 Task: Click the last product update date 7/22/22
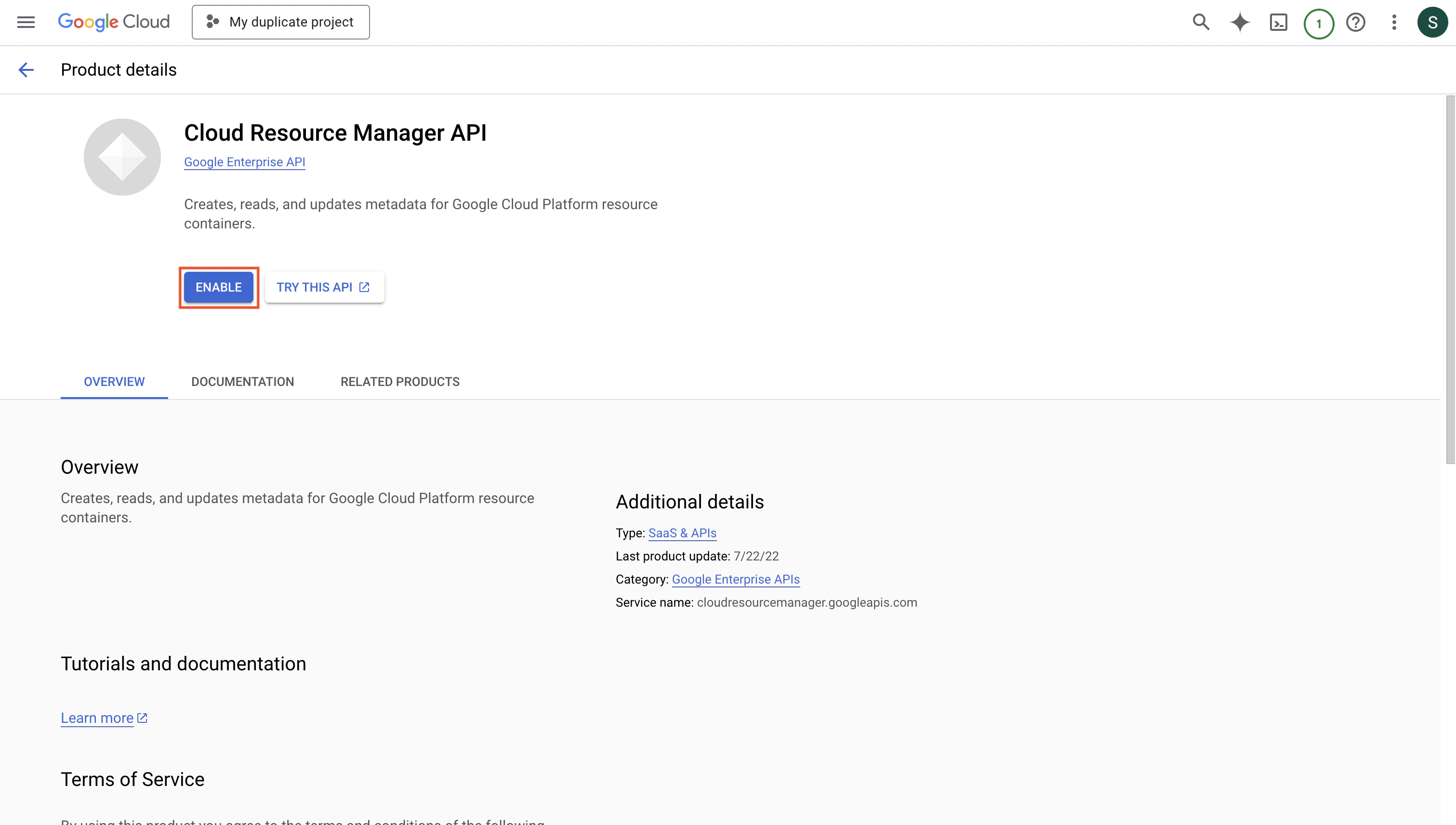coord(756,557)
